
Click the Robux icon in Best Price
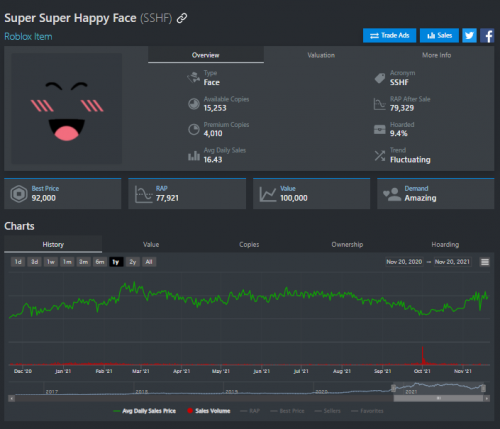[x=19, y=194]
